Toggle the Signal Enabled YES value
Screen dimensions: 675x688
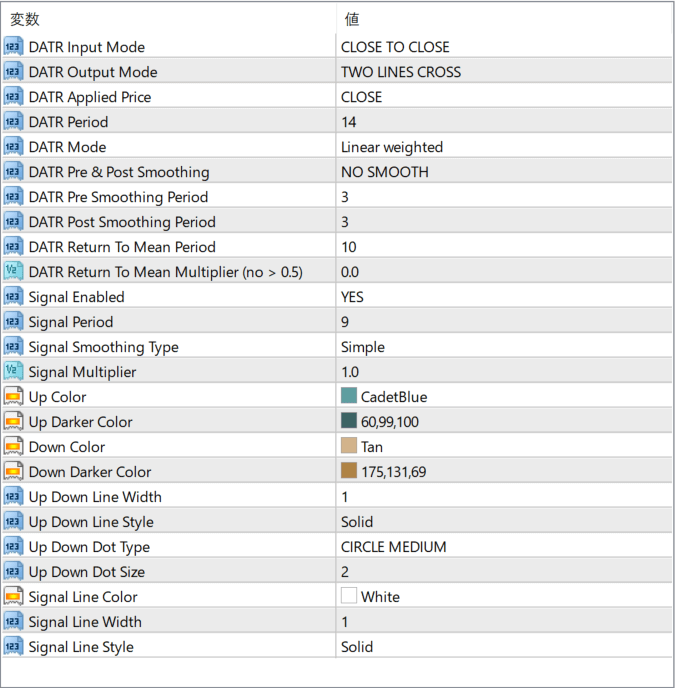[352, 297]
